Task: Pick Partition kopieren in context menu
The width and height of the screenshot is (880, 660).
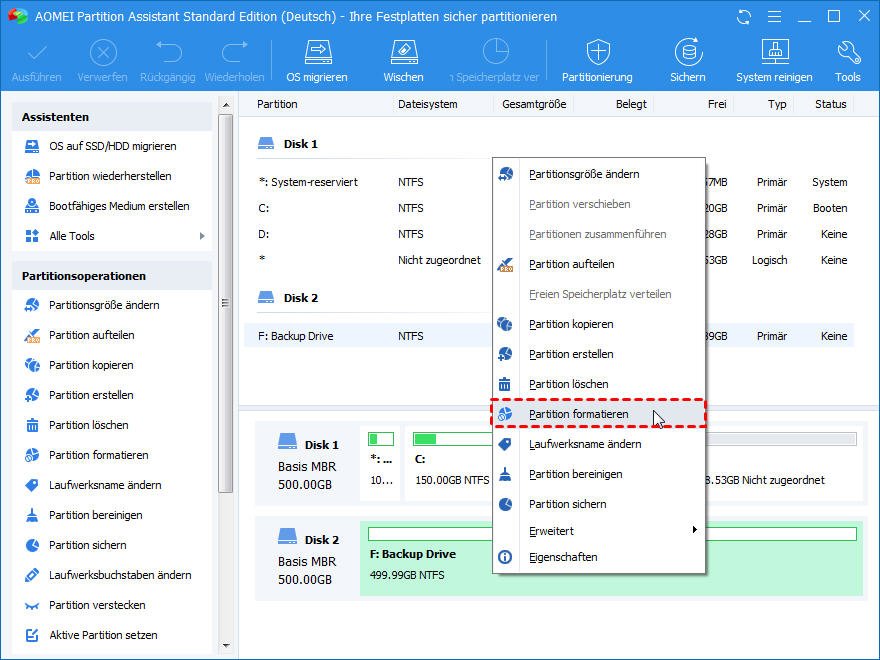Action: pyautogui.click(x=599, y=324)
